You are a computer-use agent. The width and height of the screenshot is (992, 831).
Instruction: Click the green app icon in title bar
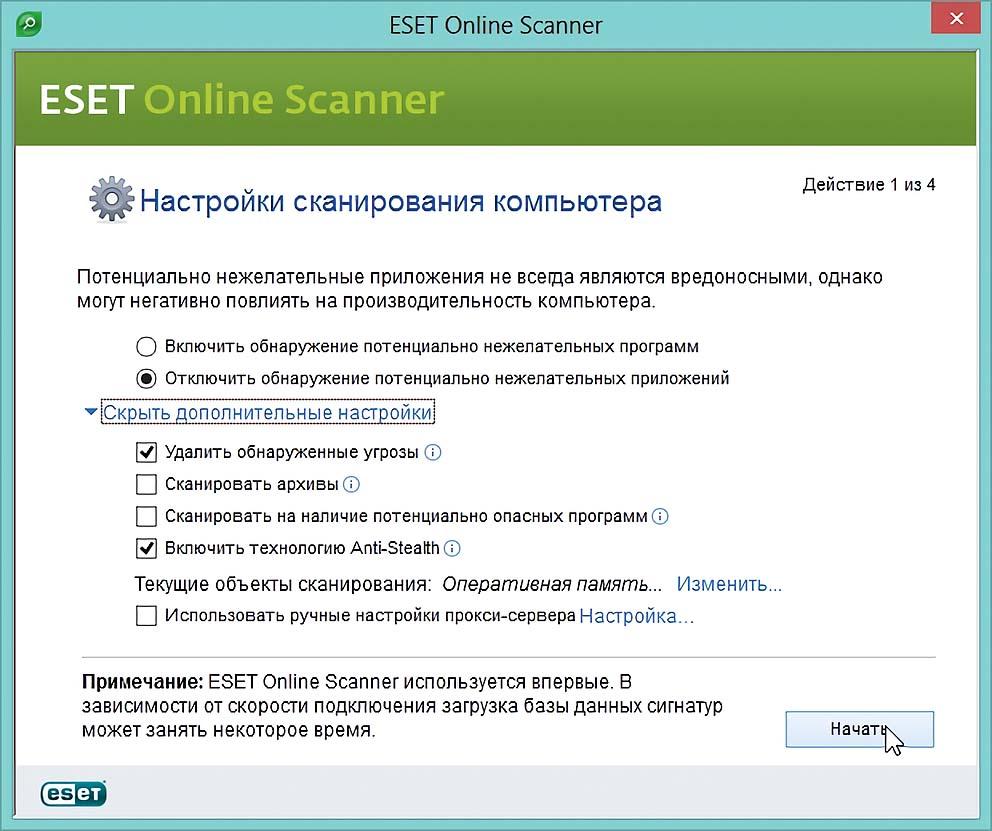coord(30,23)
